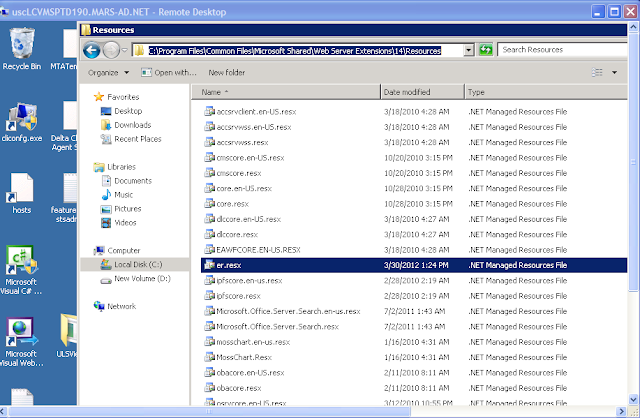Select Libraries in navigation pane
Screen dimensions: 640x418
coord(115,167)
